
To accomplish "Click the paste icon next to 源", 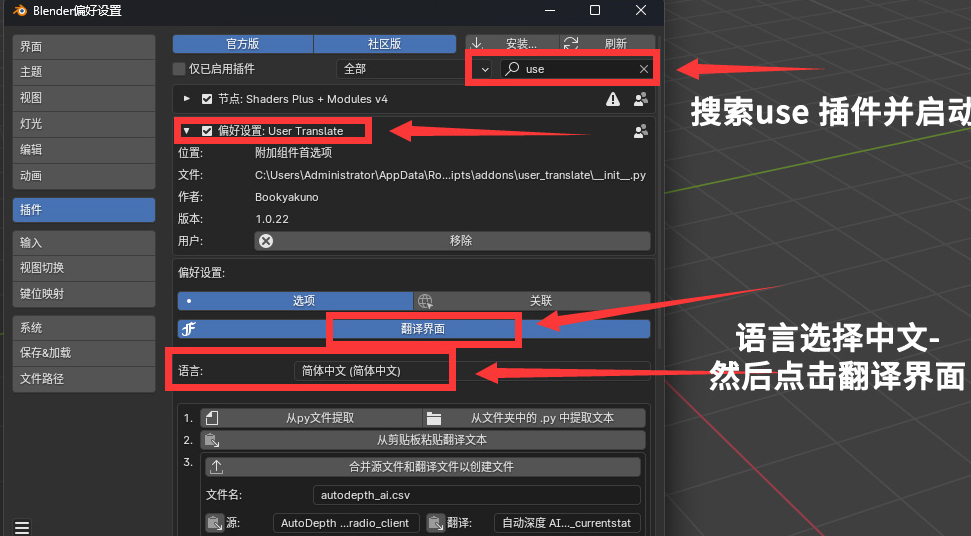I will tap(214, 522).
